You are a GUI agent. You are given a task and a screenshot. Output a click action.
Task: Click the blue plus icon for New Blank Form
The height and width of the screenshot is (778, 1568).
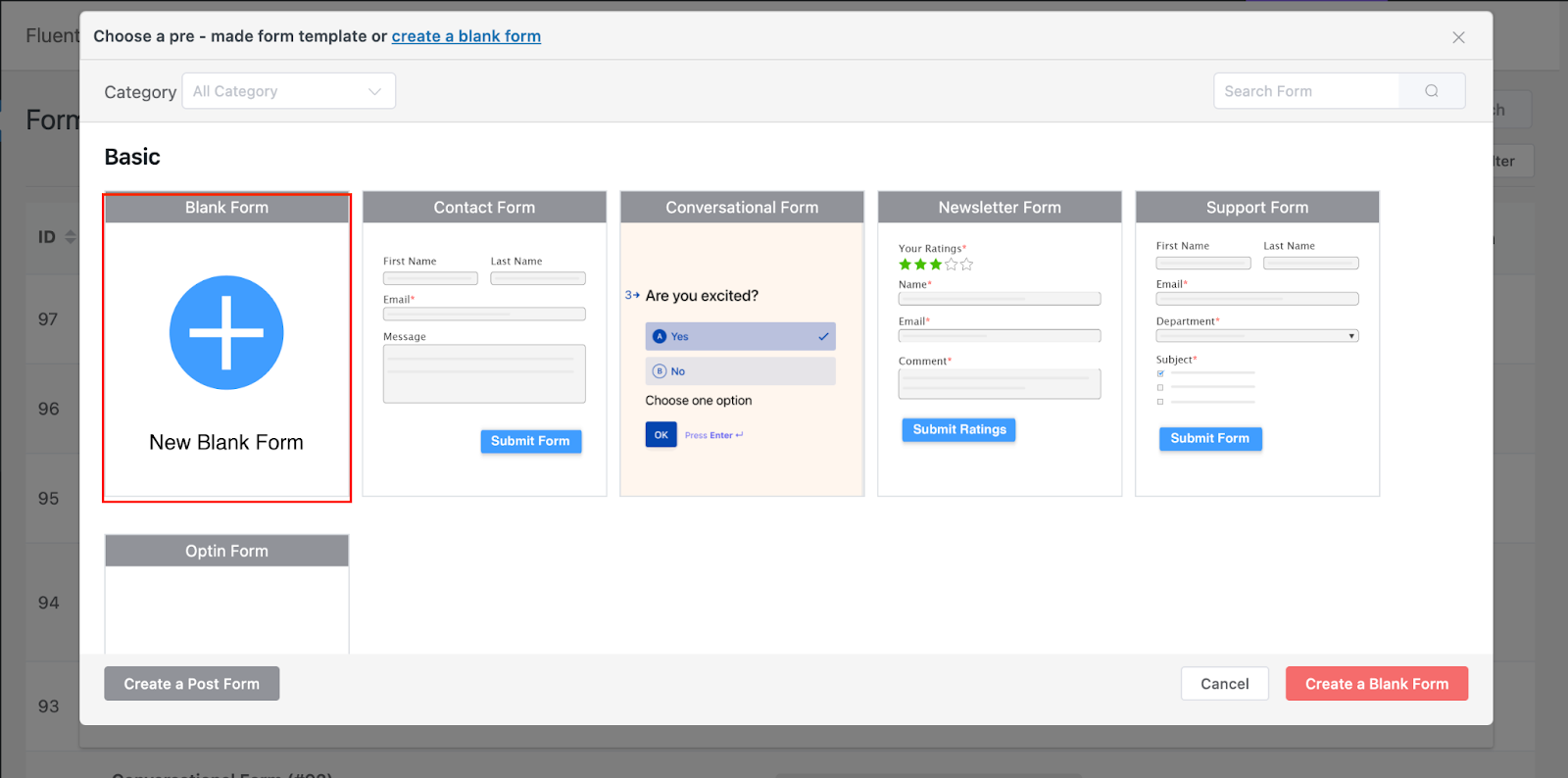coord(226,332)
